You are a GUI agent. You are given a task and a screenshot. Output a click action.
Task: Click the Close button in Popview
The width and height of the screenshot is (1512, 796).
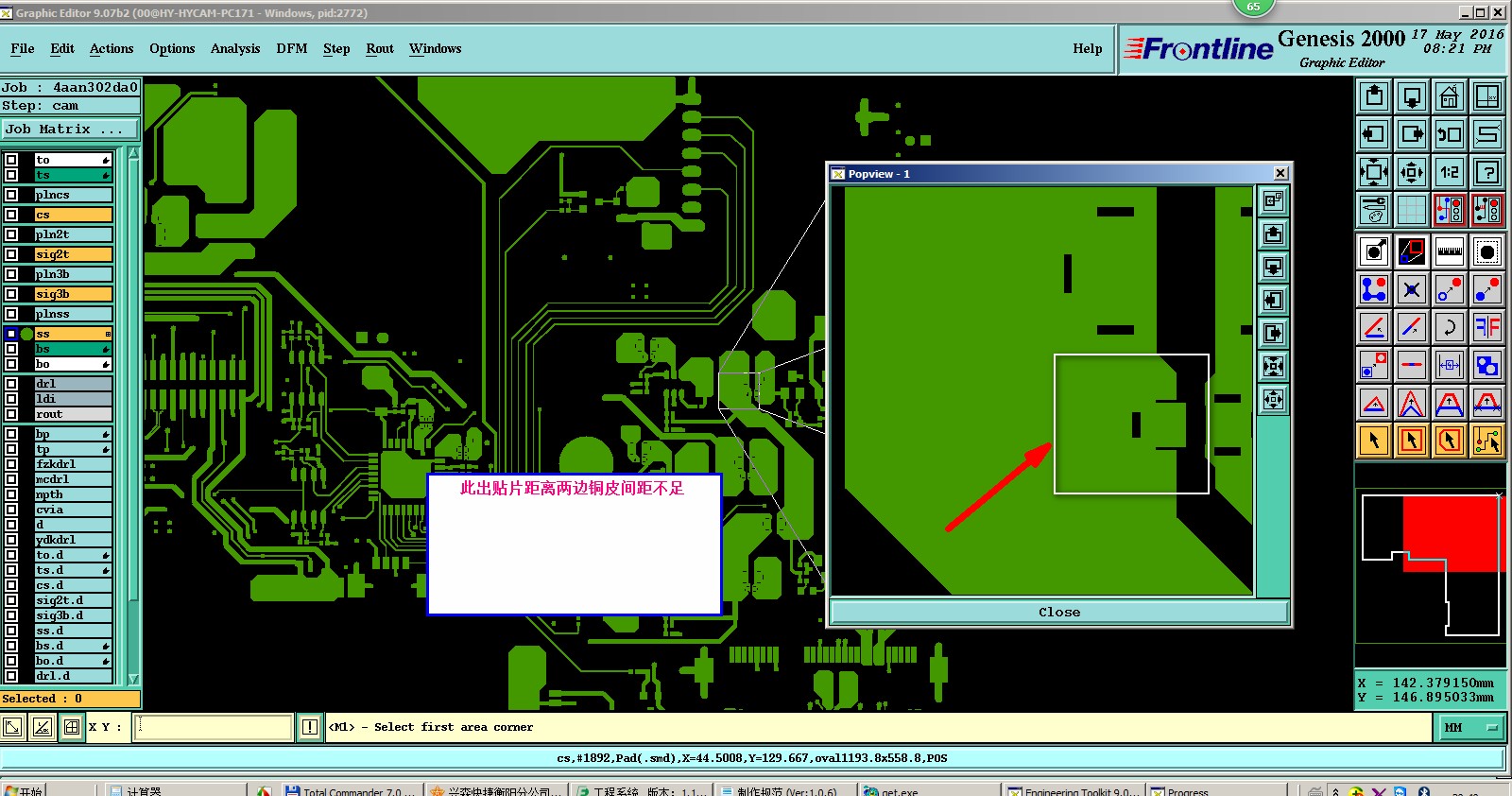(x=1059, y=612)
